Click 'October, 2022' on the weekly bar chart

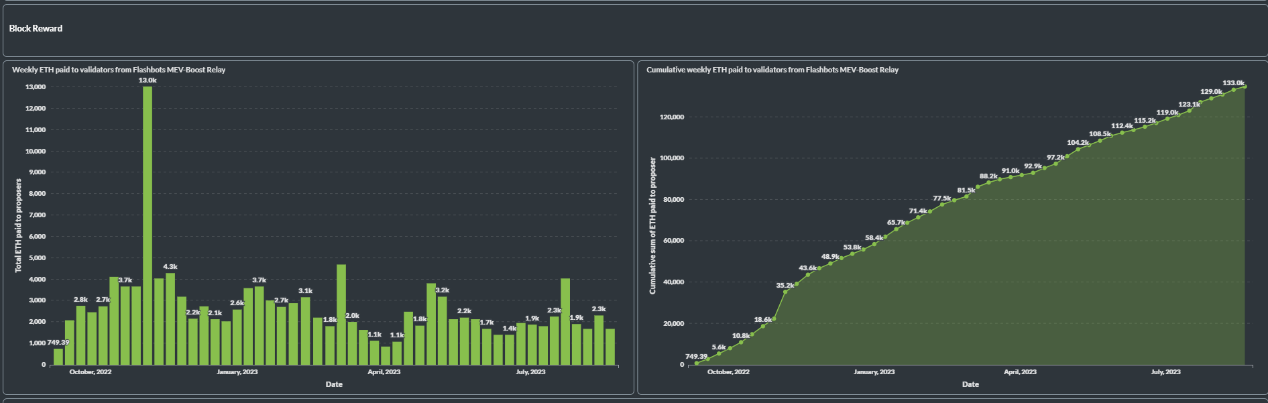90,372
